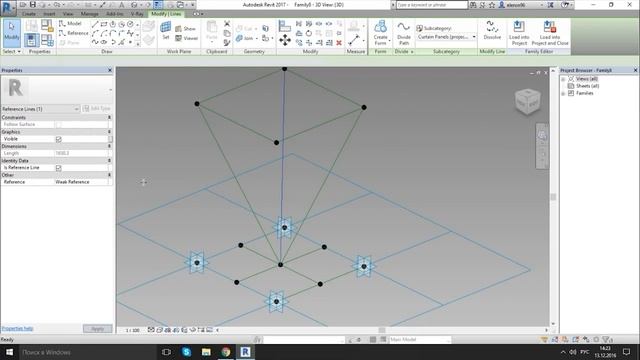Select the Reference line draw option

coord(73,33)
